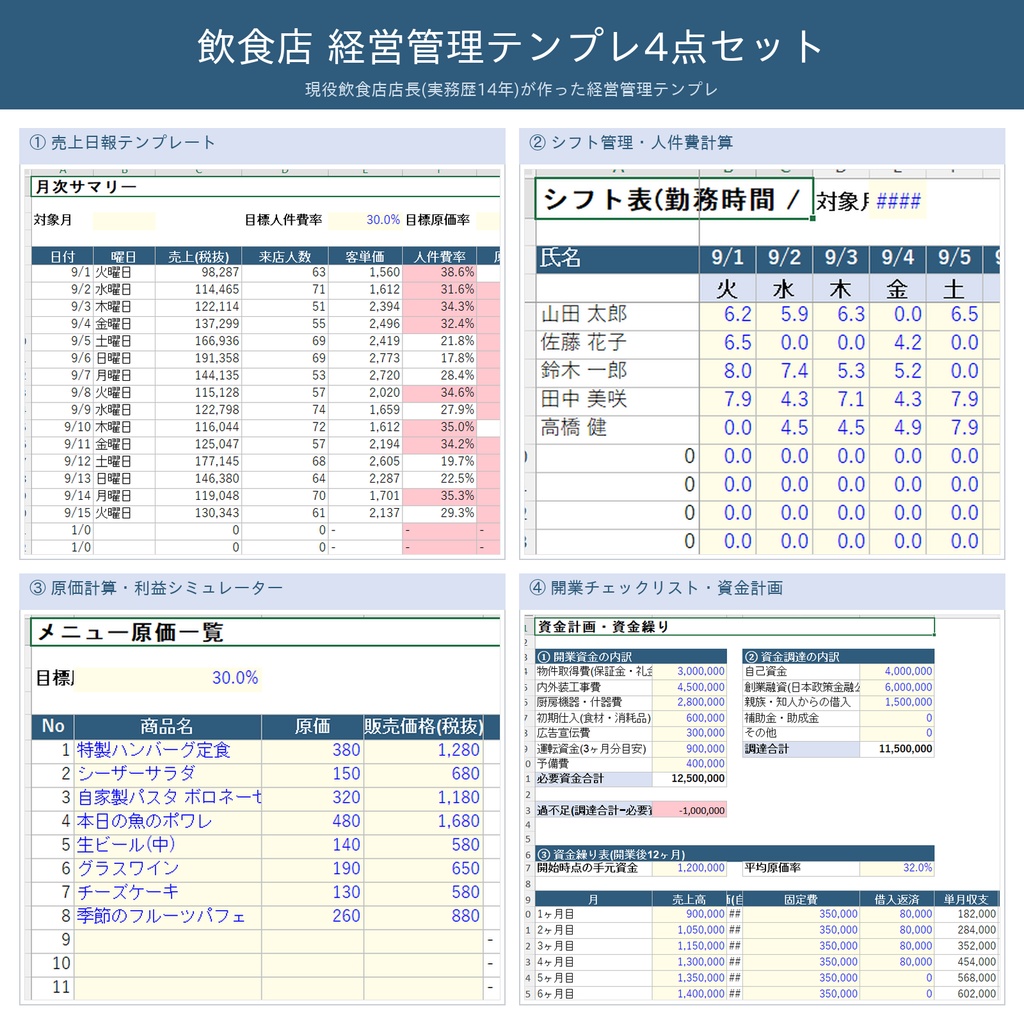Select the シーザーサラダ menu item
This screenshot has height=1024, width=1024.
pos(167,774)
